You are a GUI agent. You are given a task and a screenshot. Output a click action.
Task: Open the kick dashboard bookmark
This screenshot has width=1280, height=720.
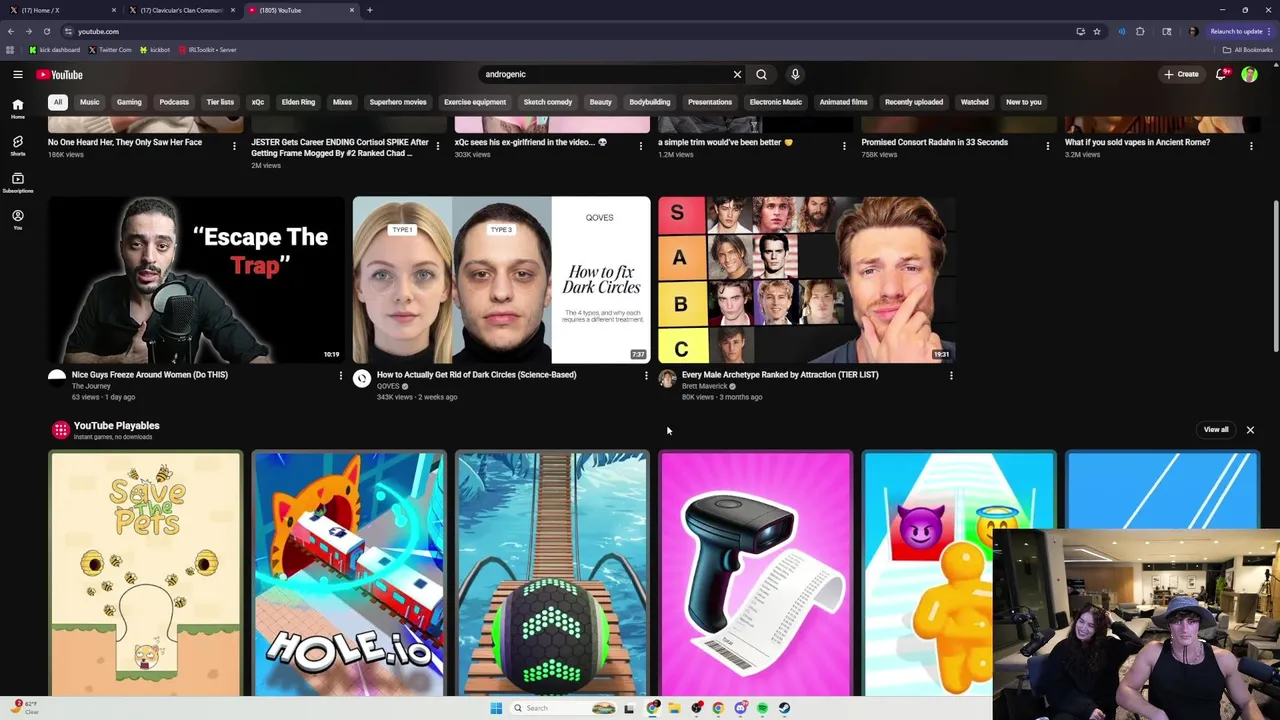click(x=55, y=49)
